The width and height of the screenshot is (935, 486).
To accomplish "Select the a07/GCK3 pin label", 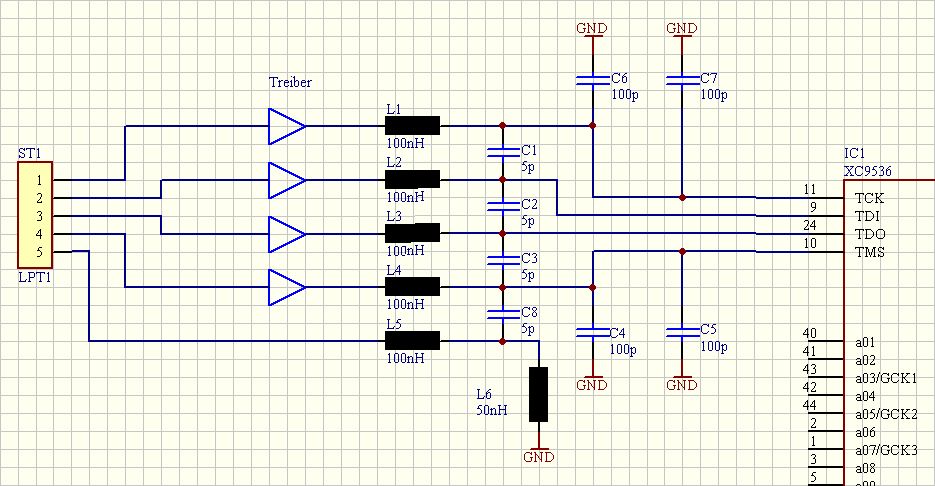I will click(x=886, y=450).
